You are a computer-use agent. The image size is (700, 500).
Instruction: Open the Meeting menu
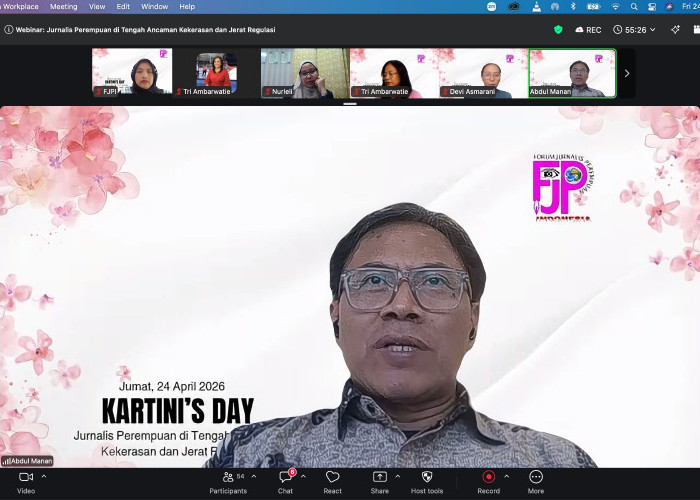click(x=63, y=7)
